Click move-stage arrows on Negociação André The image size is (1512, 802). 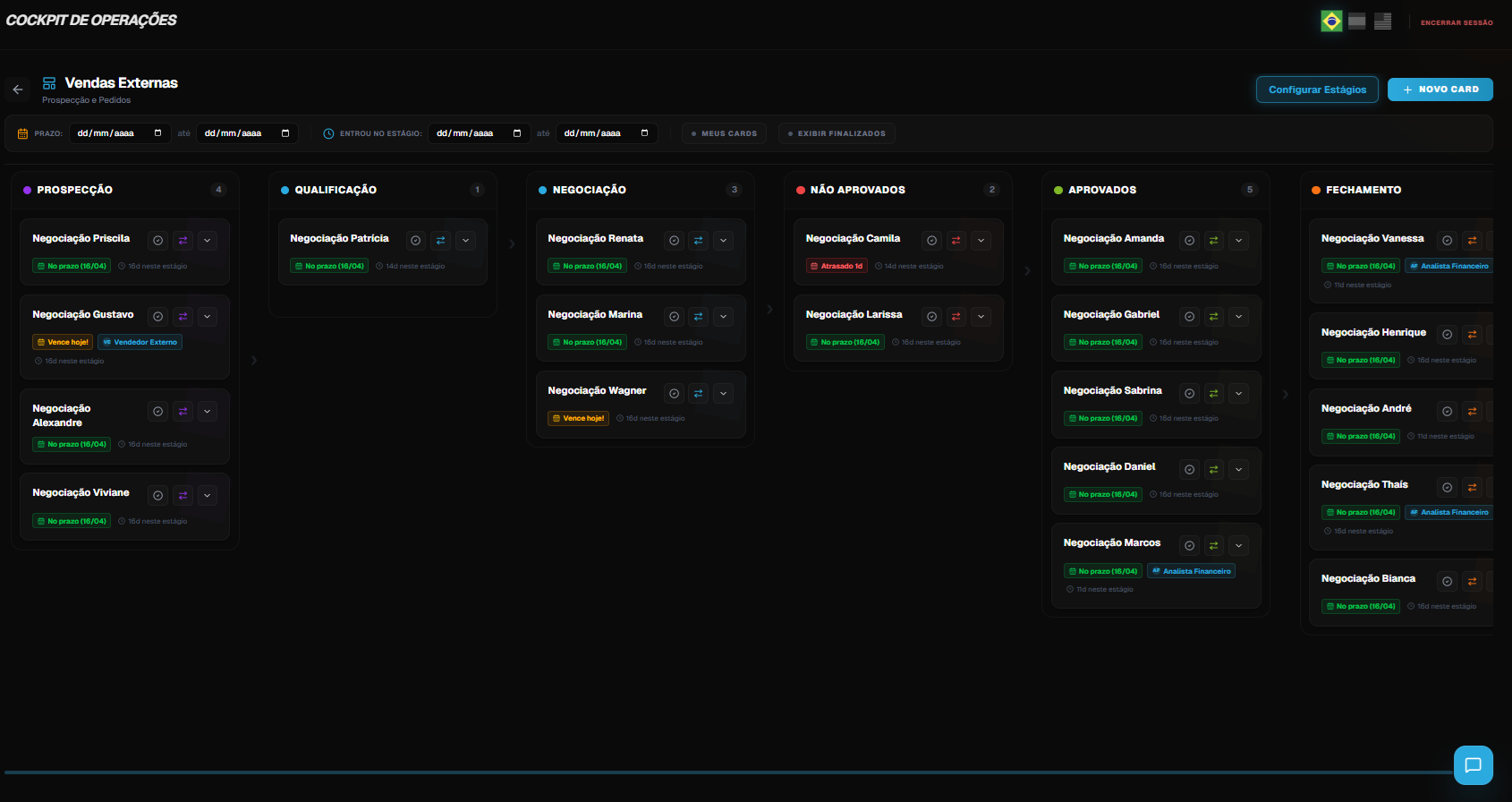(x=1472, y=411)
